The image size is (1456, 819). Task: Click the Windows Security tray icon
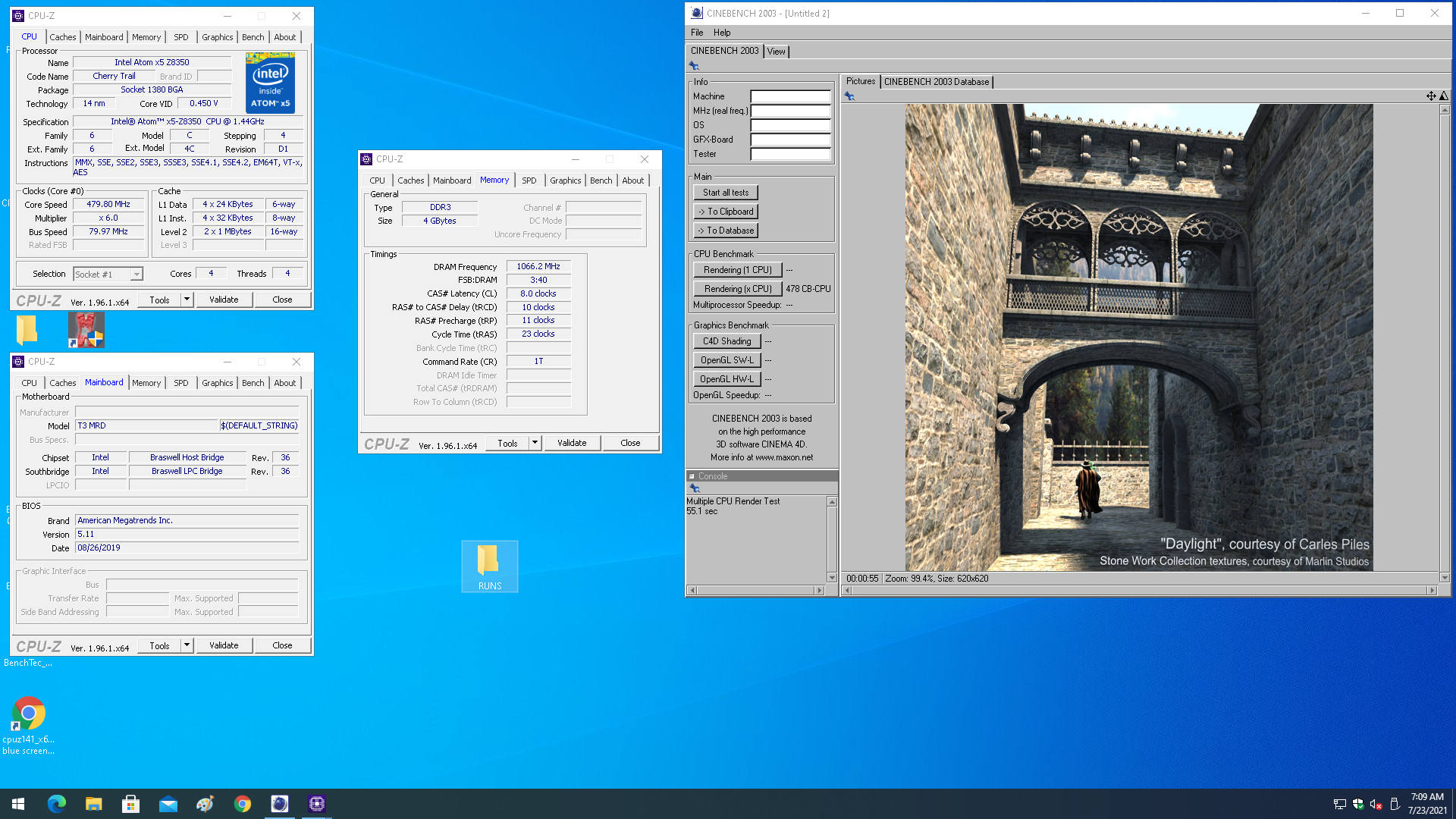(1357, 805)
